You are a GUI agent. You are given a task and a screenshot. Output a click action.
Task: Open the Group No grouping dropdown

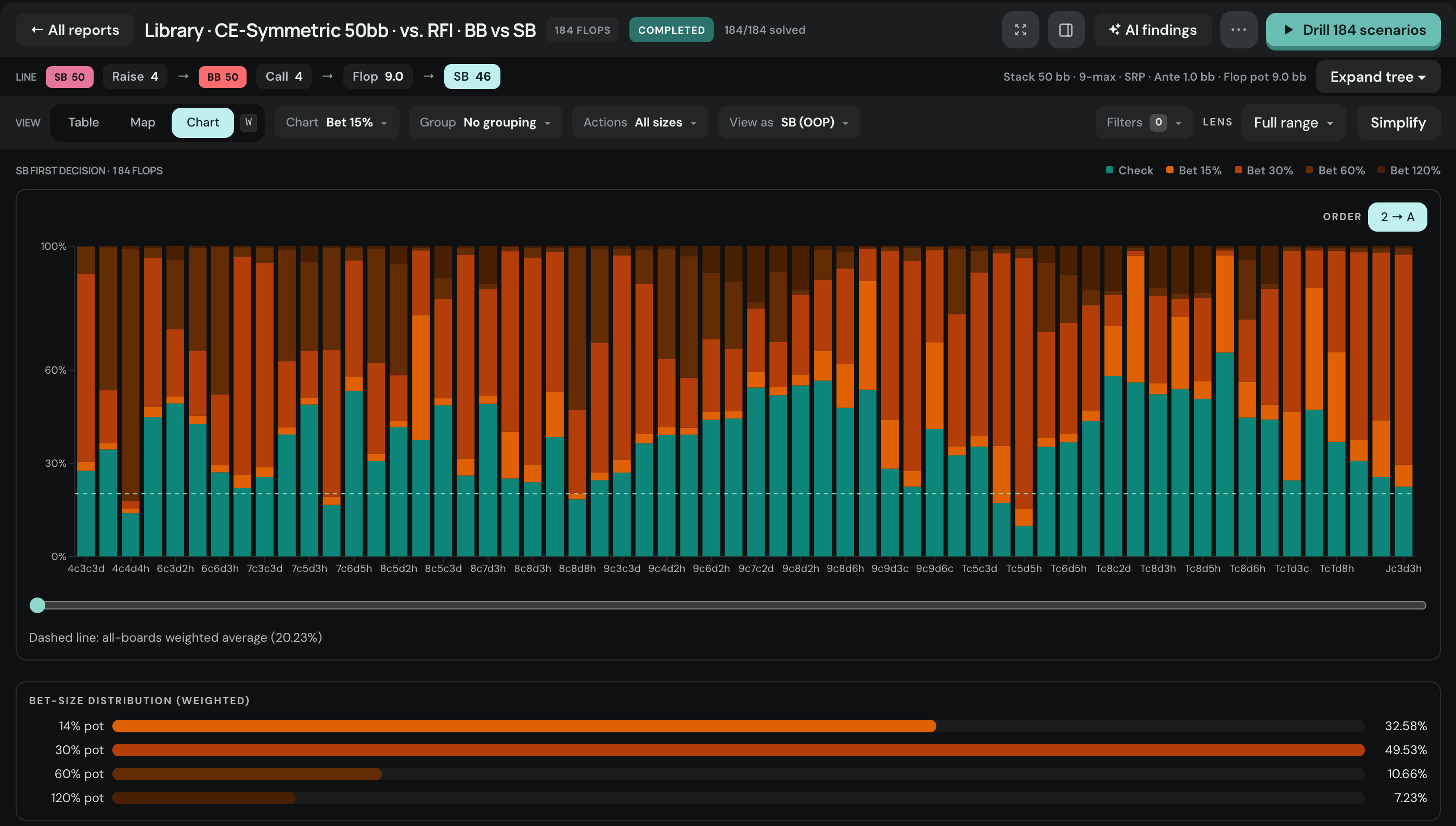[x=485, y=122]
